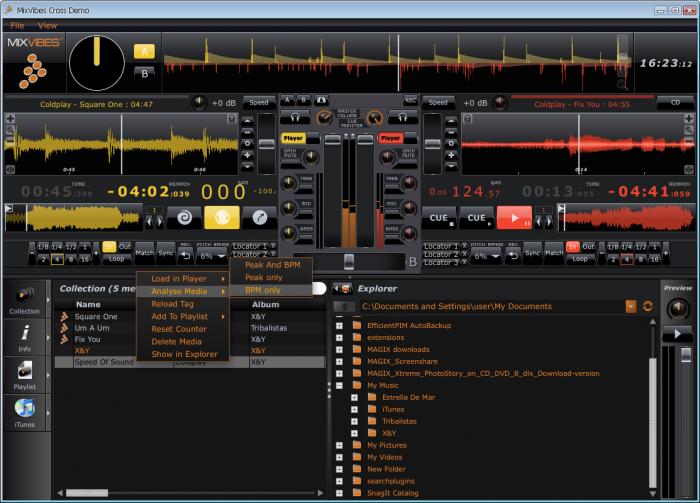Expand the MAGIX downloads folder
The image size is (700, 503).
(339, 349)
